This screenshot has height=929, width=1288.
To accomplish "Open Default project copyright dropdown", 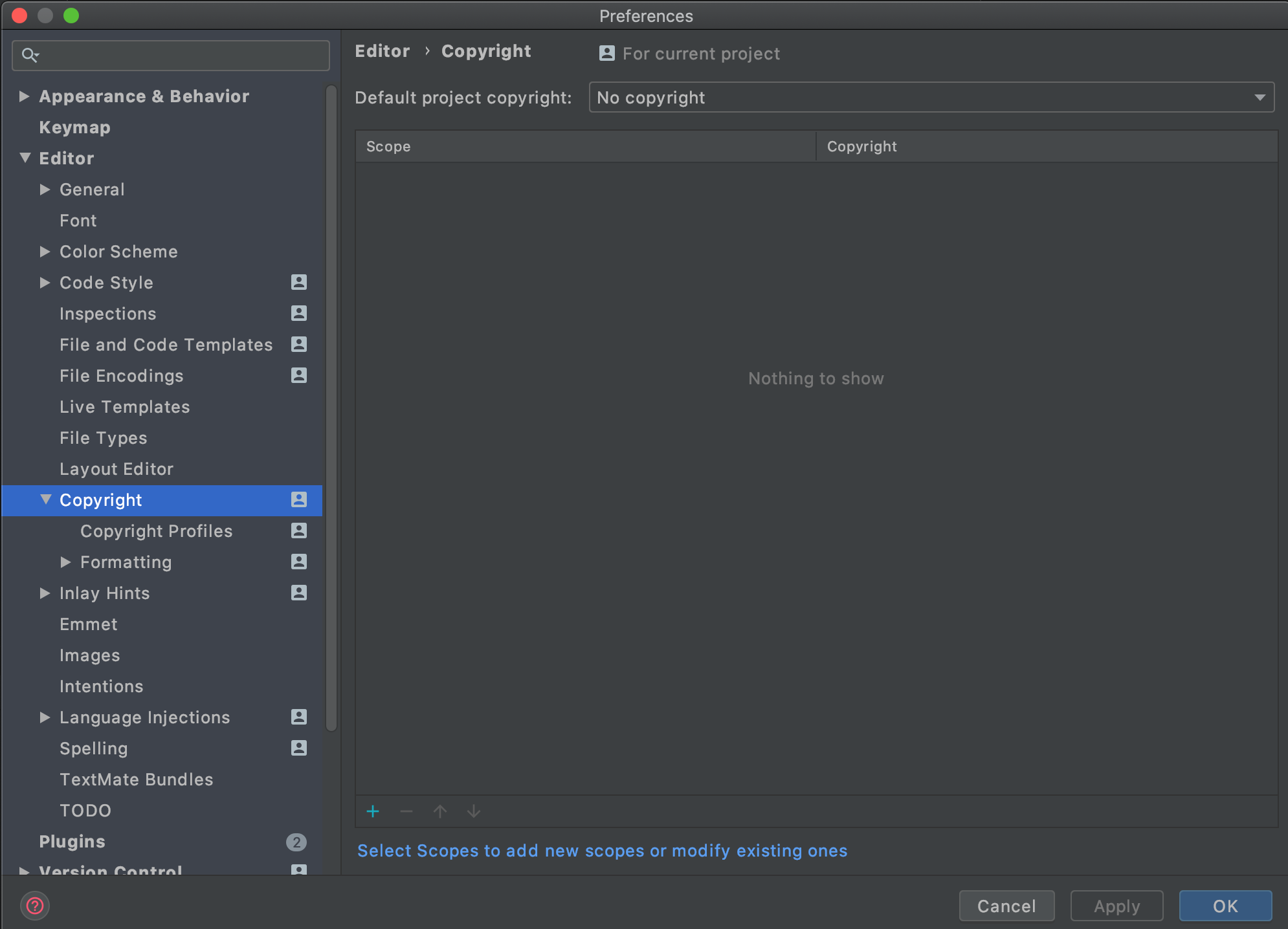I will pos(931,98).
